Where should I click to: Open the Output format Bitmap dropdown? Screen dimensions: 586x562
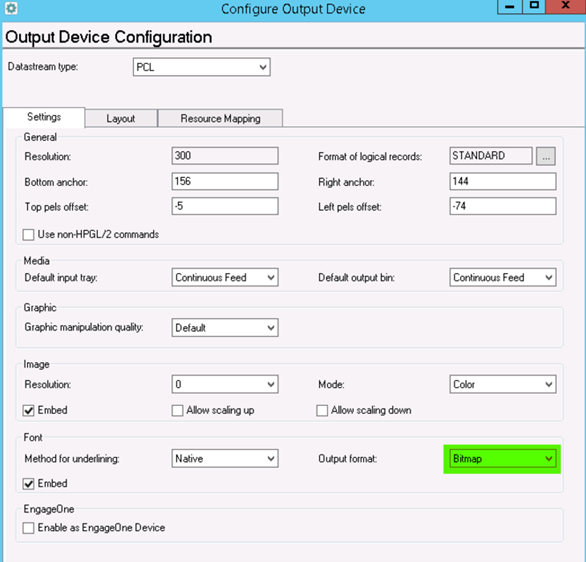503,458
